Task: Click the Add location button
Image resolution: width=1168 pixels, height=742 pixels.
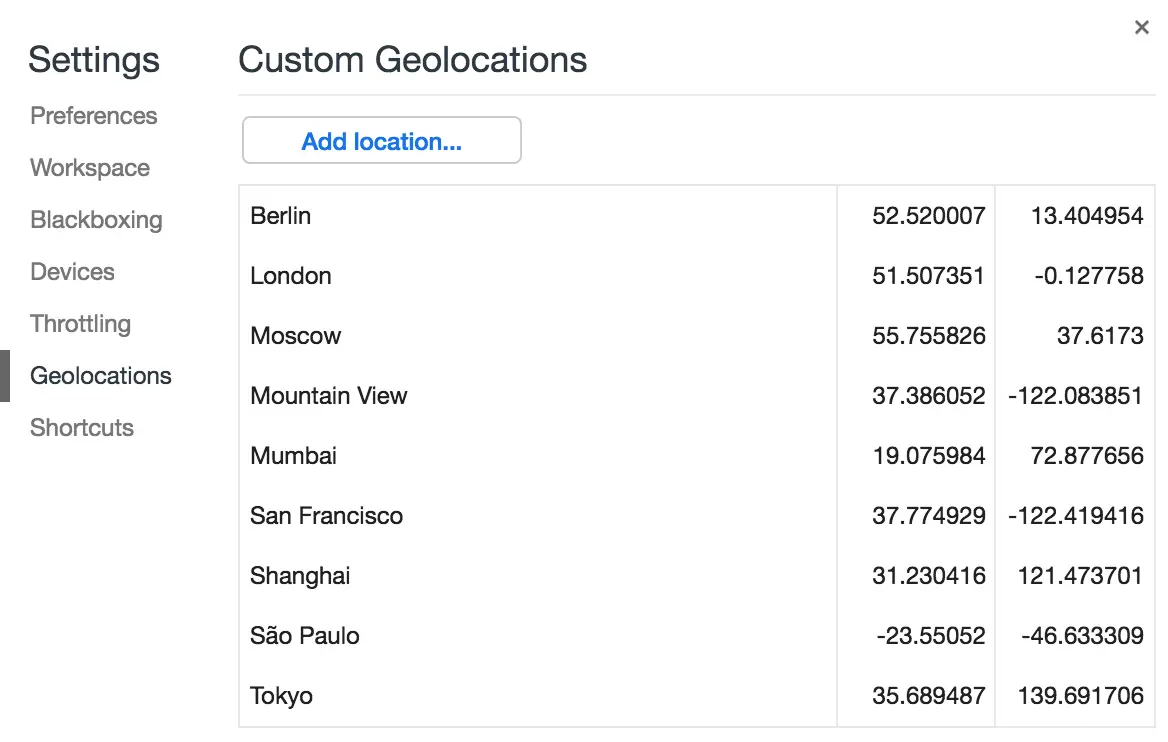Action: pyautogui.click(x=381, y=140)
